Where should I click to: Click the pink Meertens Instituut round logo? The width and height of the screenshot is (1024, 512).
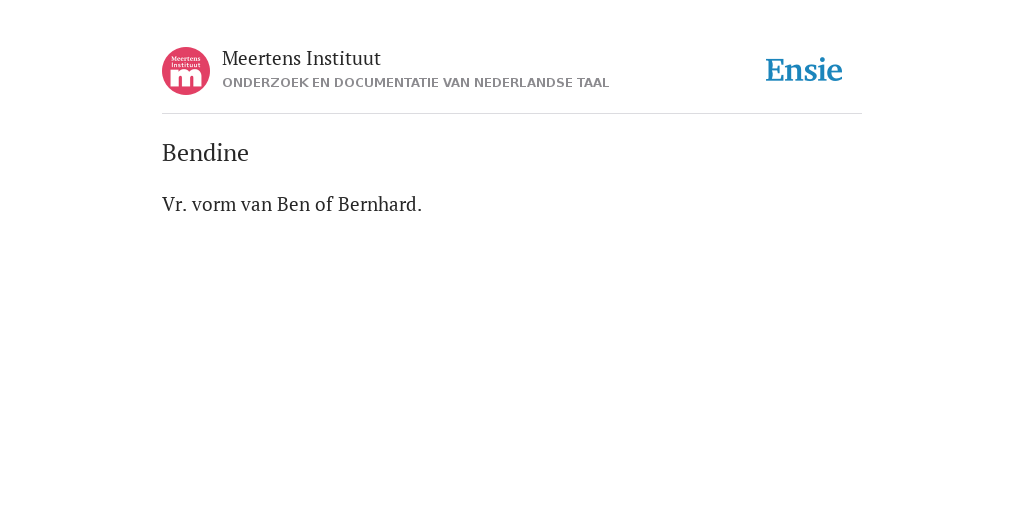click(x=186, y=71)
